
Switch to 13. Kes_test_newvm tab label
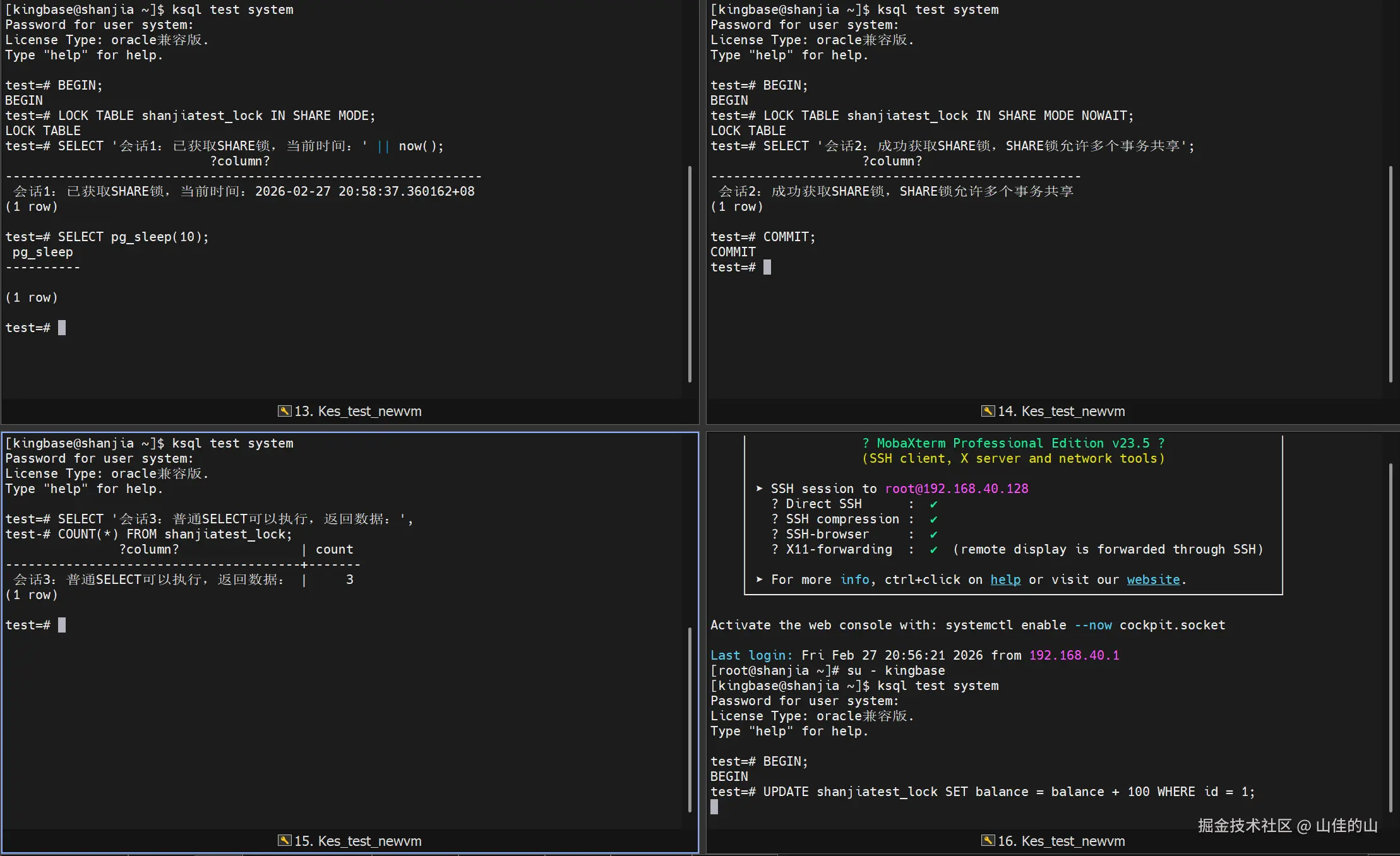click(357, 411)
